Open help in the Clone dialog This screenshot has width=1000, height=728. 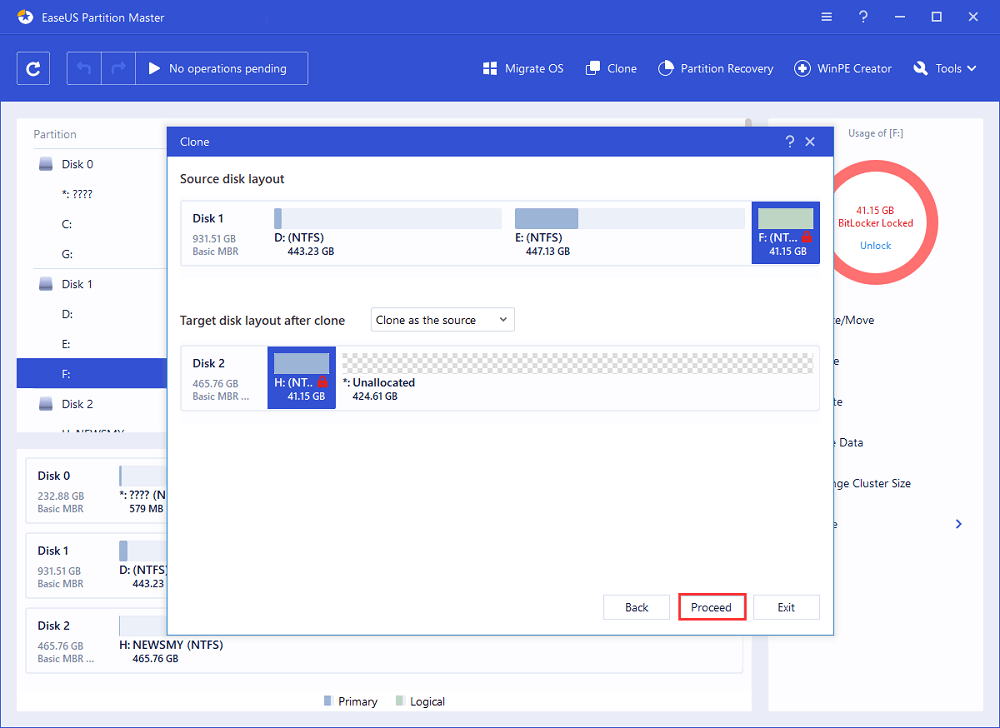(x=790, y=142)
